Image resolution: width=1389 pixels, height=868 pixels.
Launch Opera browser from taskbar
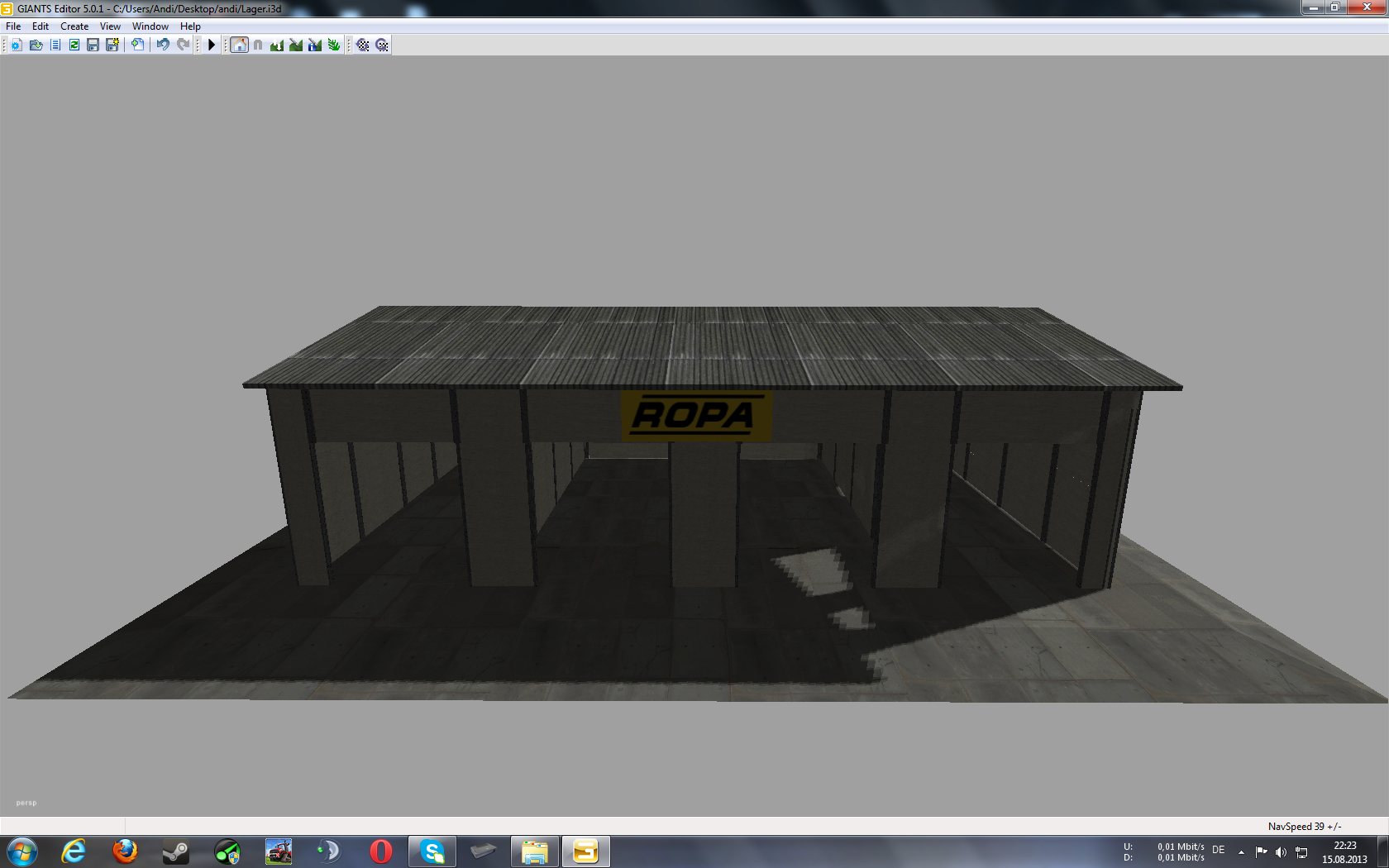click(381, 851)
